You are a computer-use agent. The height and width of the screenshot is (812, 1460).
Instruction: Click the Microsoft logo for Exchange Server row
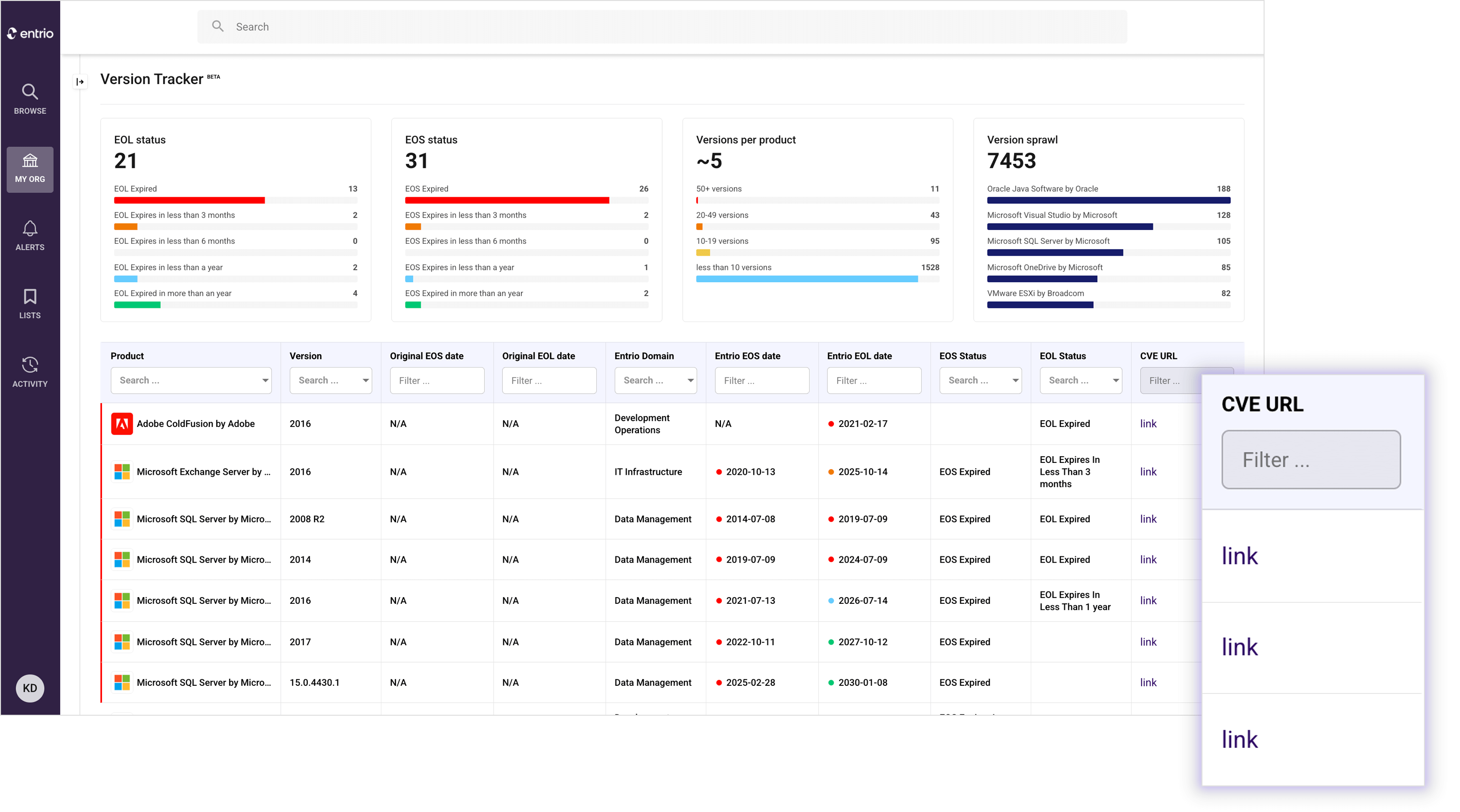[122, 471]
